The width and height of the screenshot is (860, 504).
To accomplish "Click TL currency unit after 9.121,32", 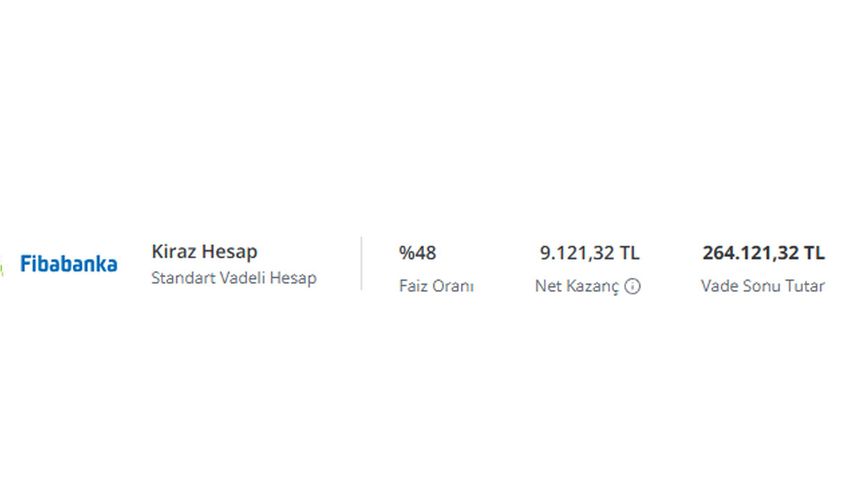I will [630, 253].
